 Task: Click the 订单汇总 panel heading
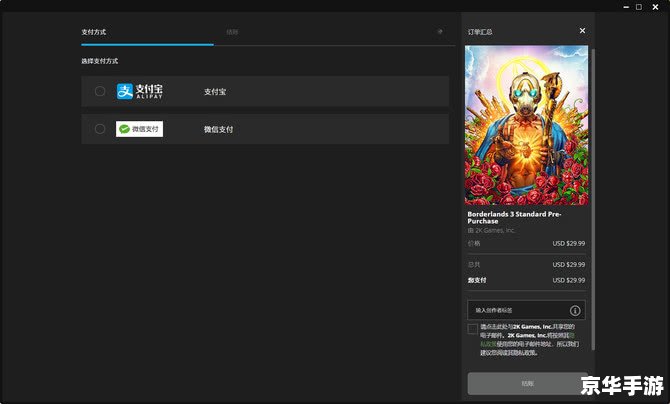(x=480, y=32)
